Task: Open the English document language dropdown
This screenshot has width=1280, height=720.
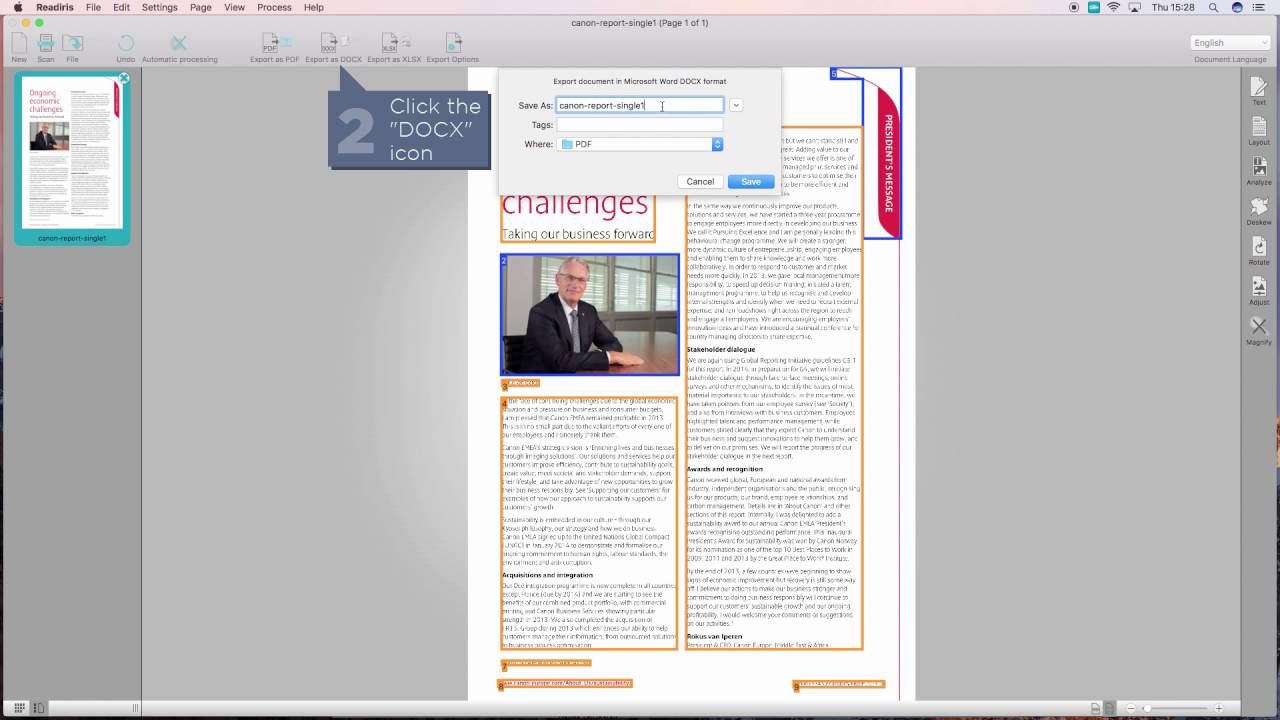Action: pos(1228,42)
